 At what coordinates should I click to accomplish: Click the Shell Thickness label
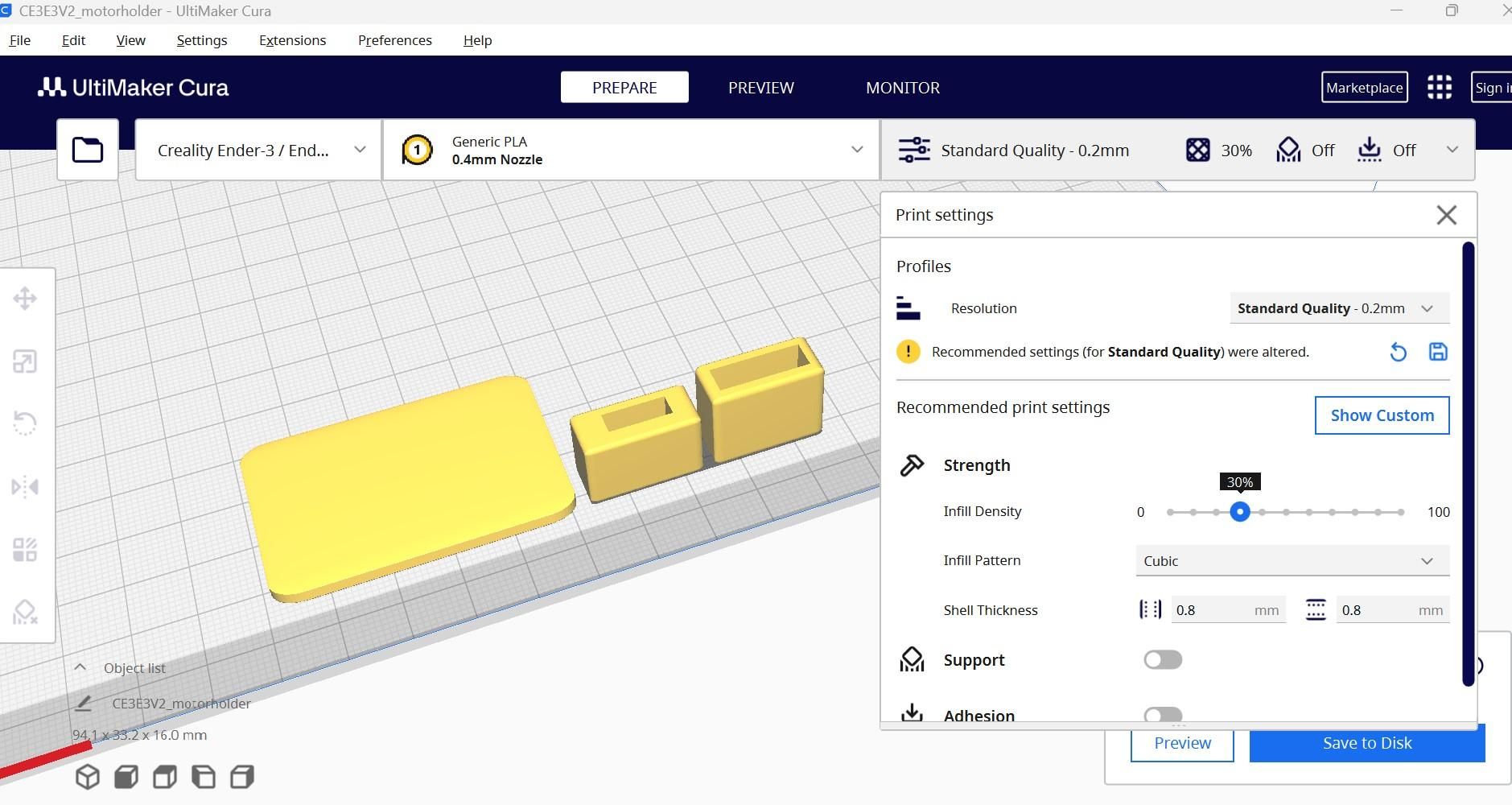click(x=991, y=610)
